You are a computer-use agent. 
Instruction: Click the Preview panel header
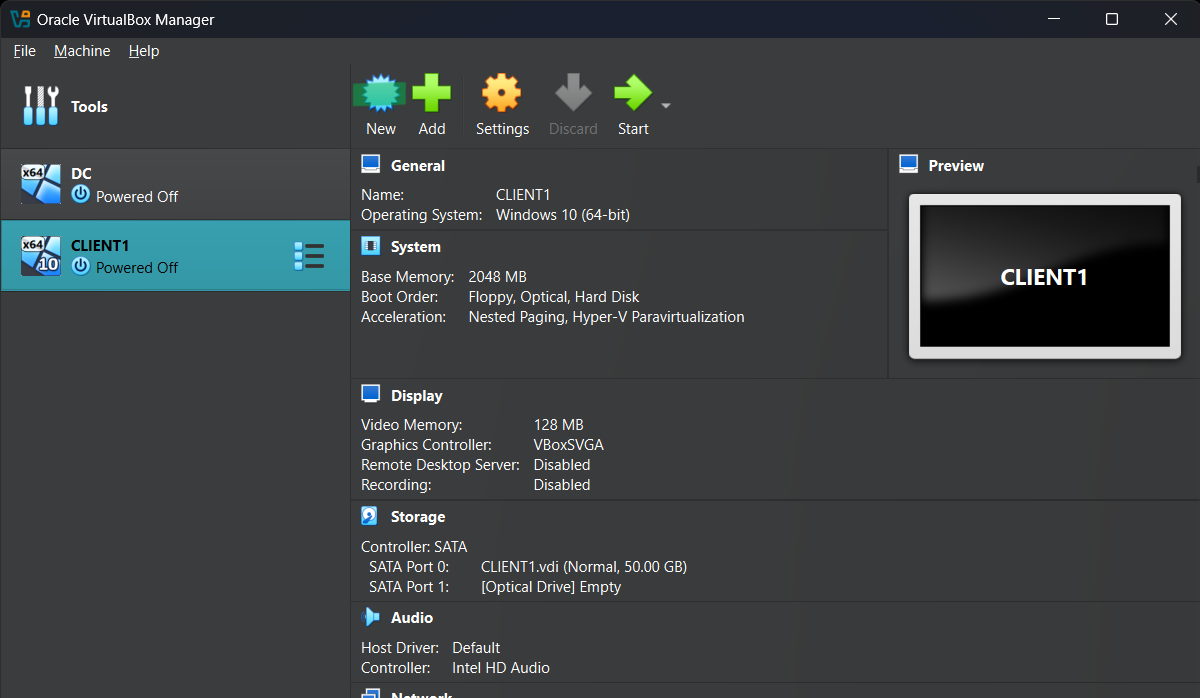point(956,166)
